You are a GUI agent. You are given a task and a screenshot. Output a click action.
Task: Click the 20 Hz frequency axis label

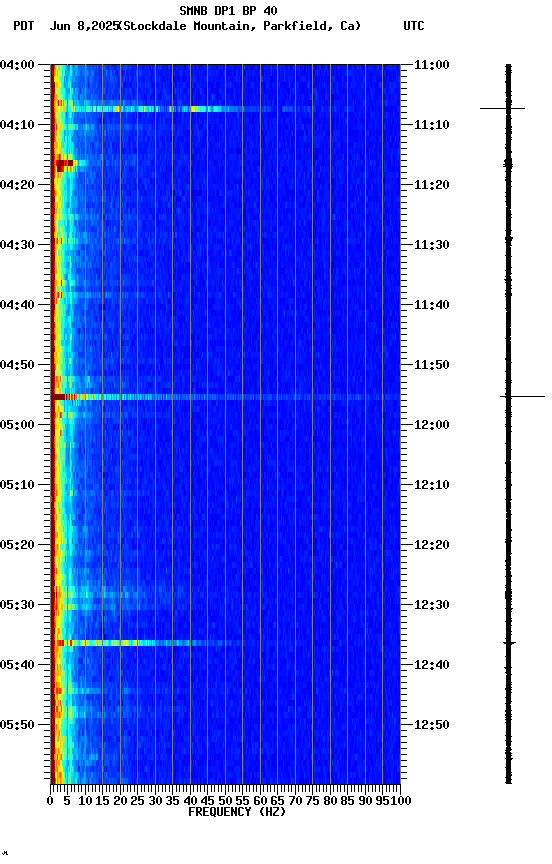(120, 801)
